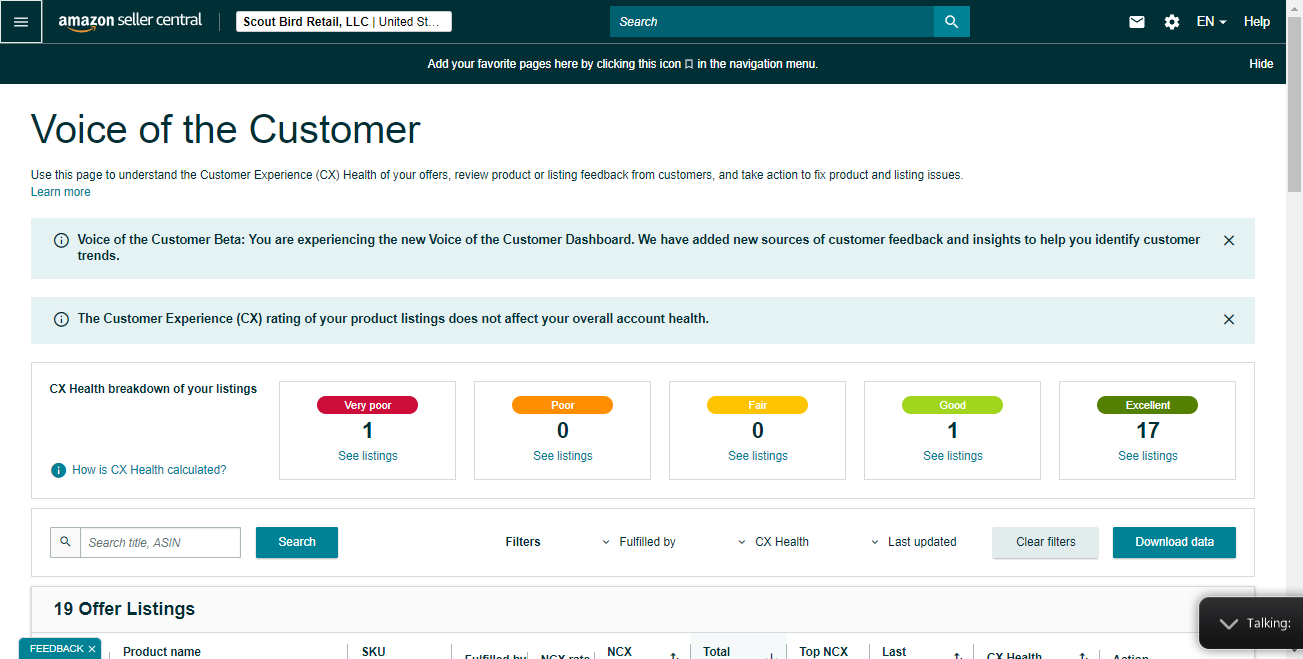Sort by the CX Health column arrow
The height and width of the screenshot is (659, 1303).
point(1083,656)
